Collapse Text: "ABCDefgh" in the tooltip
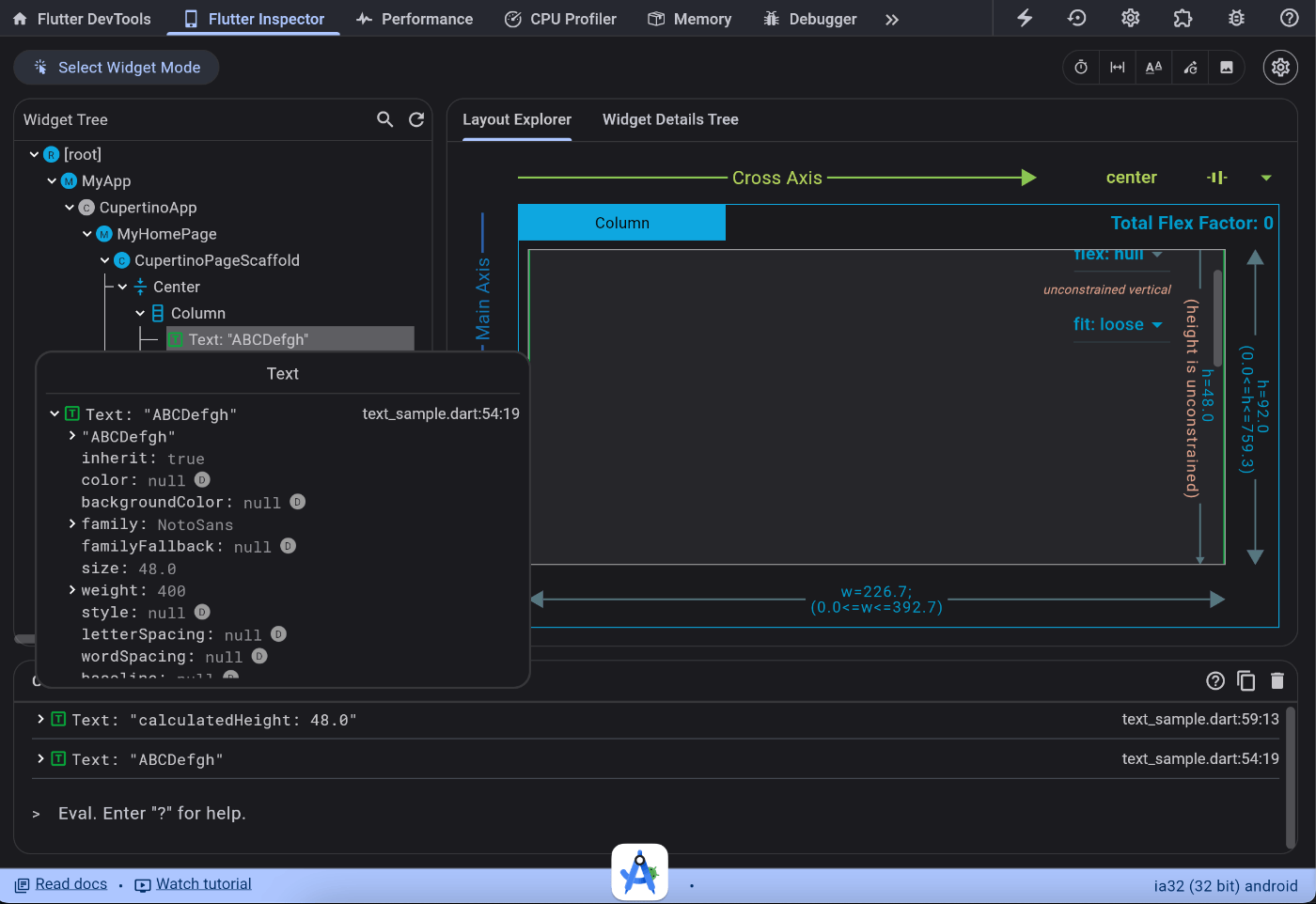The height and width of the screenshot is (904, 1316). click(x=55, y=413)
